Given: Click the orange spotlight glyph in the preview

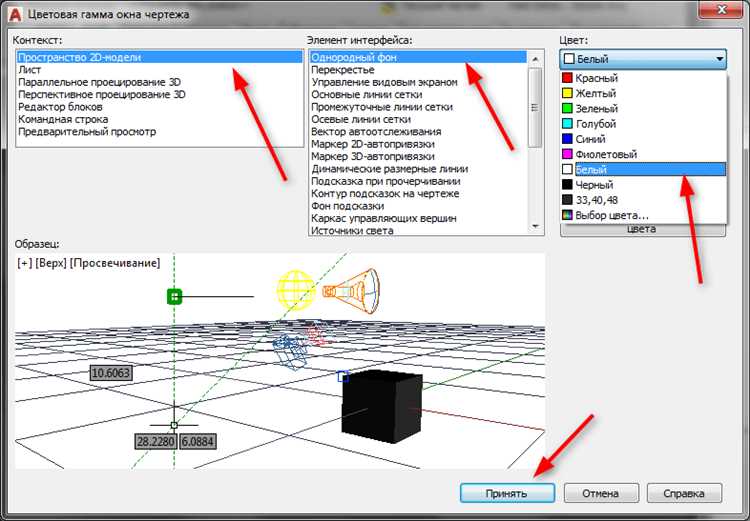Looking at the screenshot, I should tap(351, 290).
